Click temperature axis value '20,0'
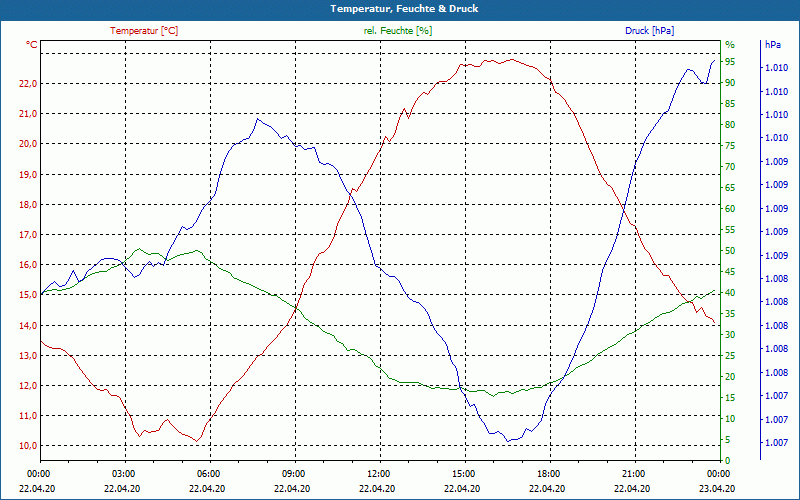 [x=28, y=144]
